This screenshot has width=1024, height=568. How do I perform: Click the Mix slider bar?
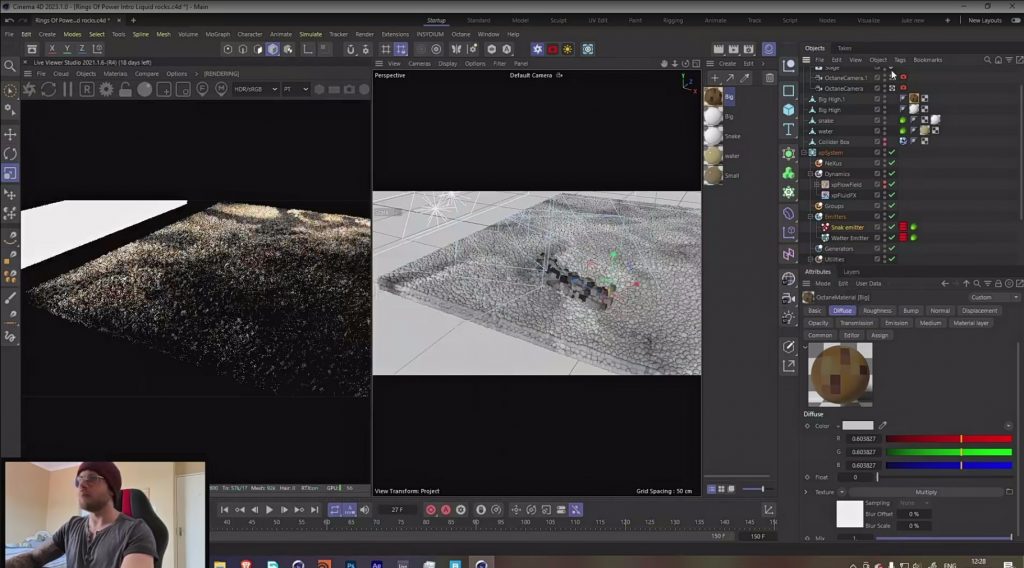point(944,538)
